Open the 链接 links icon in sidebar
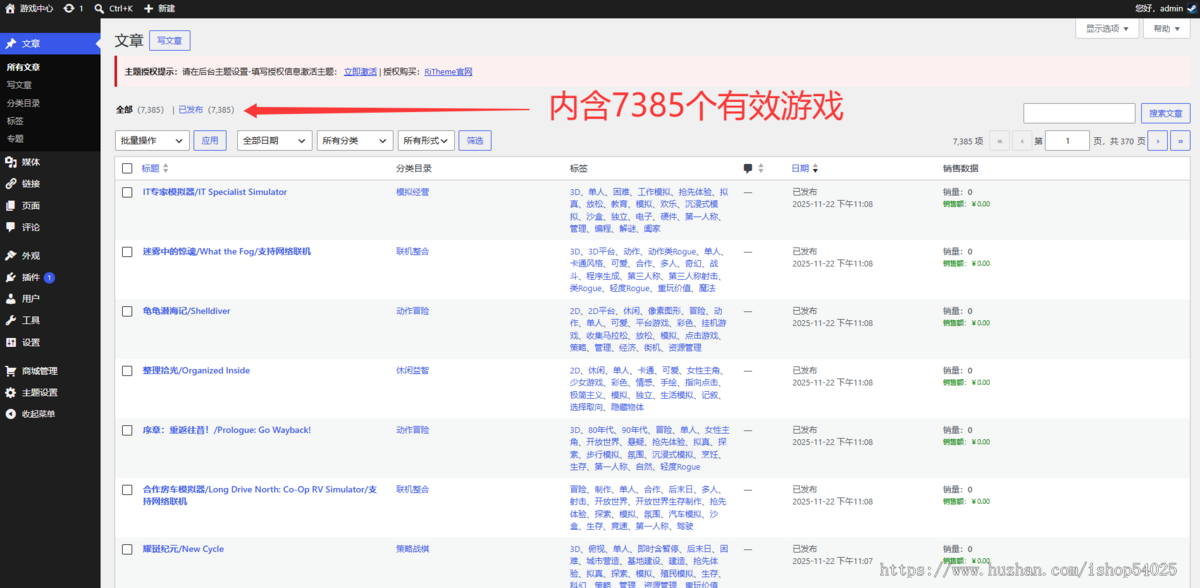 [10, 184]
